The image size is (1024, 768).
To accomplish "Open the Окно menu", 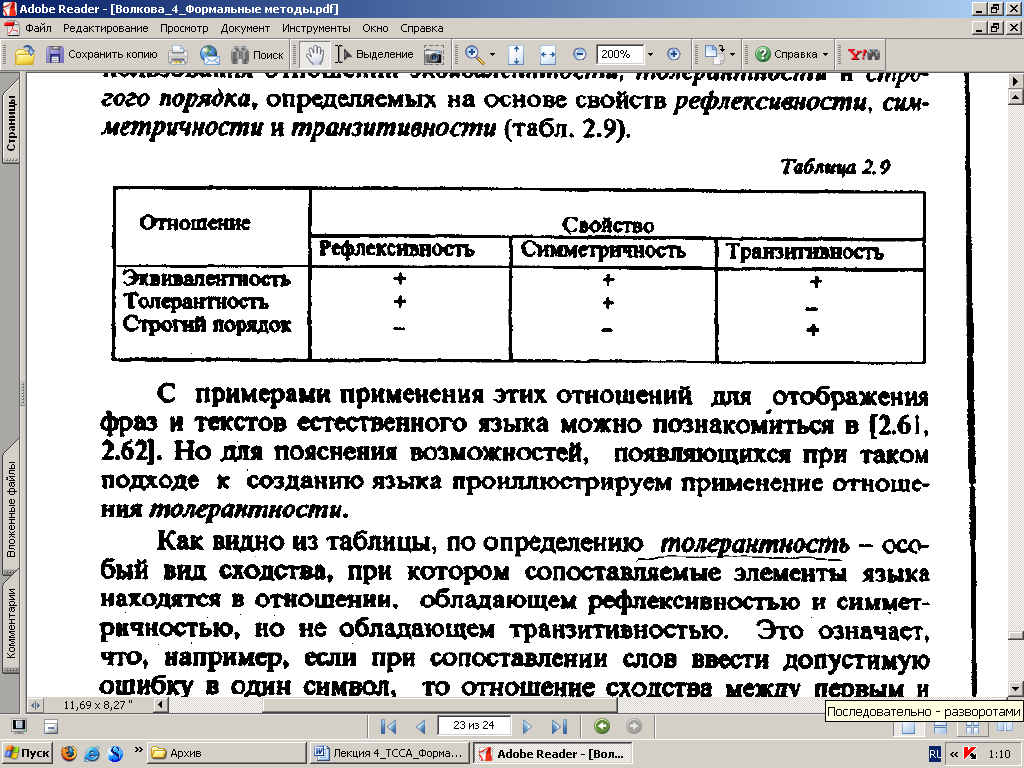I will 376,28.
